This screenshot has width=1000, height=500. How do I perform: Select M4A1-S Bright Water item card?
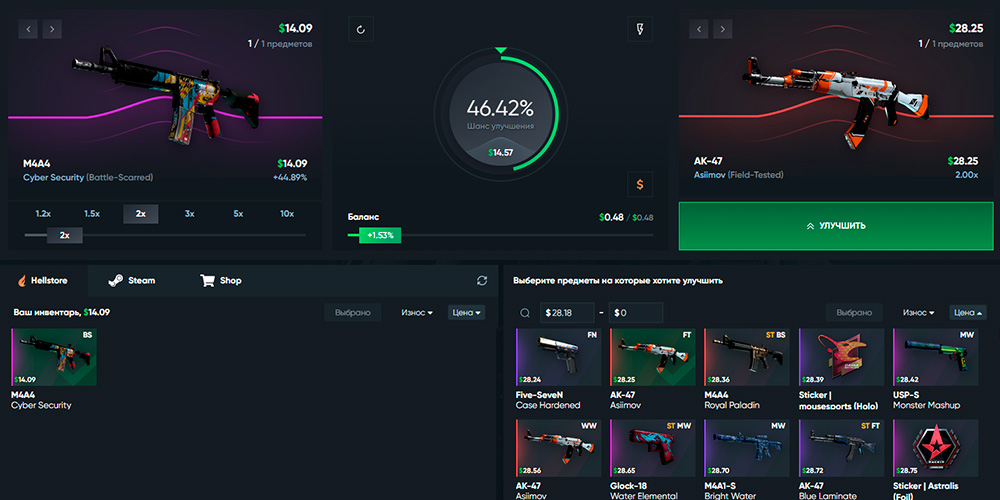(747, 459)
